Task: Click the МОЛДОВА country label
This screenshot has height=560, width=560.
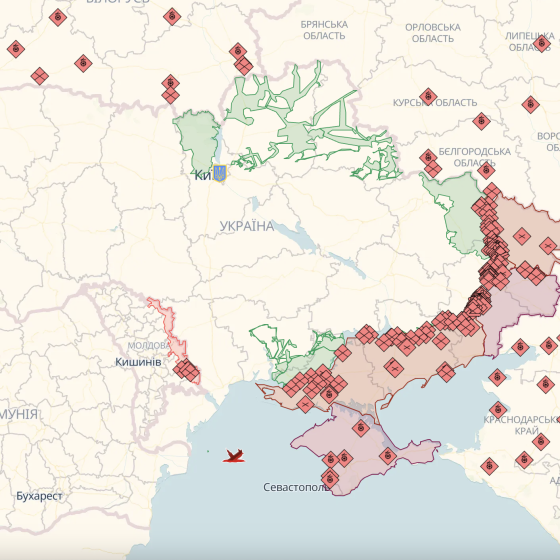Action: (149, 346)
